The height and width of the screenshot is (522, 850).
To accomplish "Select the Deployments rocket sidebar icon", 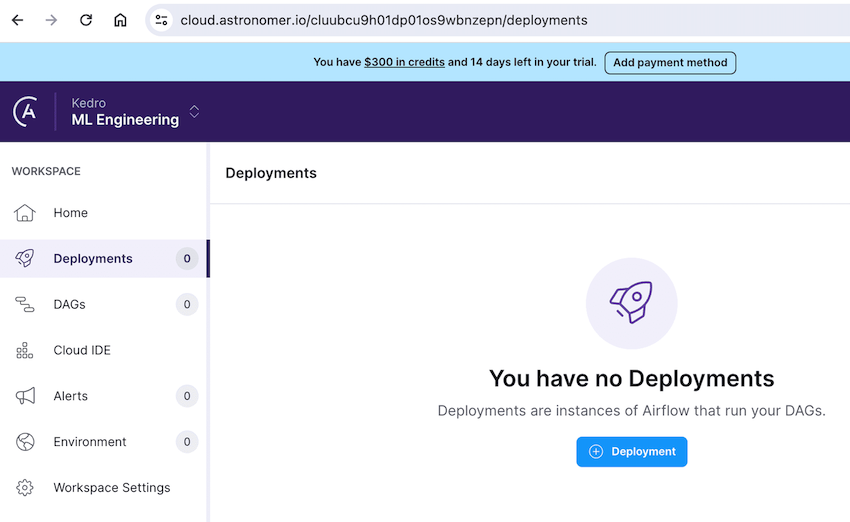I will point(25,259).
